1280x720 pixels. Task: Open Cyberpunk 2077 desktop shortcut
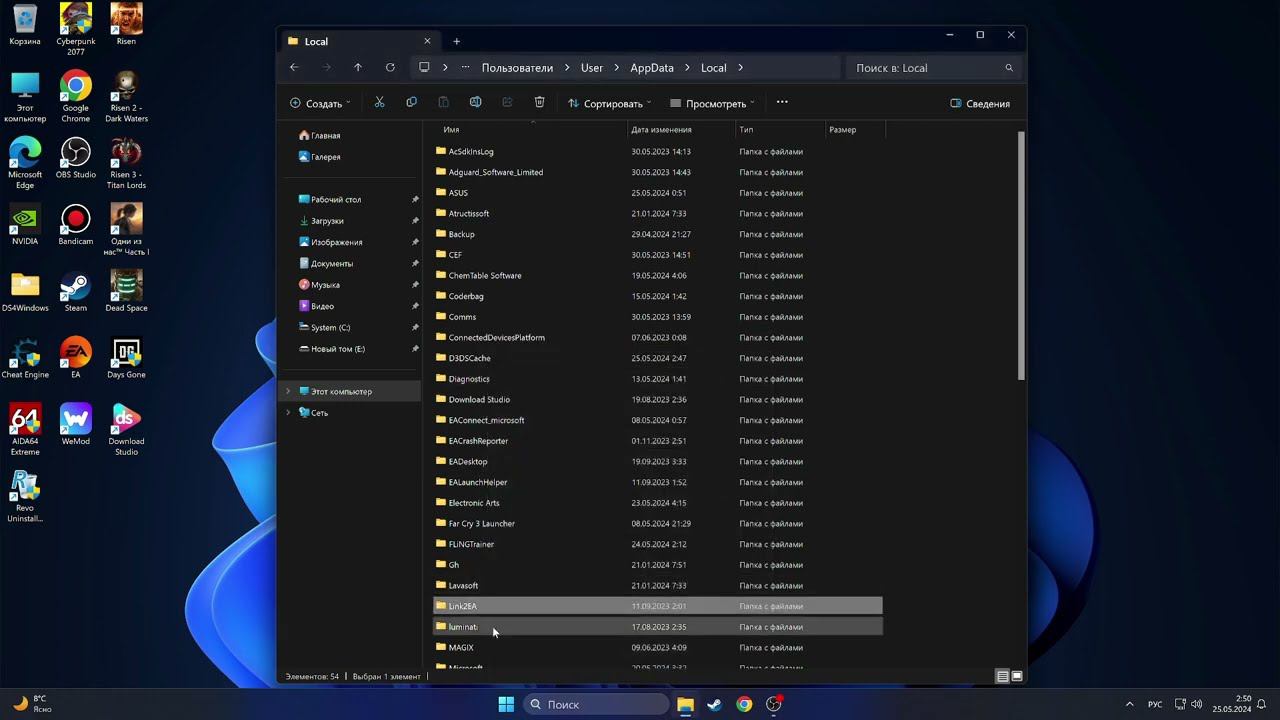pyautogui.click(x=76, y=30)
